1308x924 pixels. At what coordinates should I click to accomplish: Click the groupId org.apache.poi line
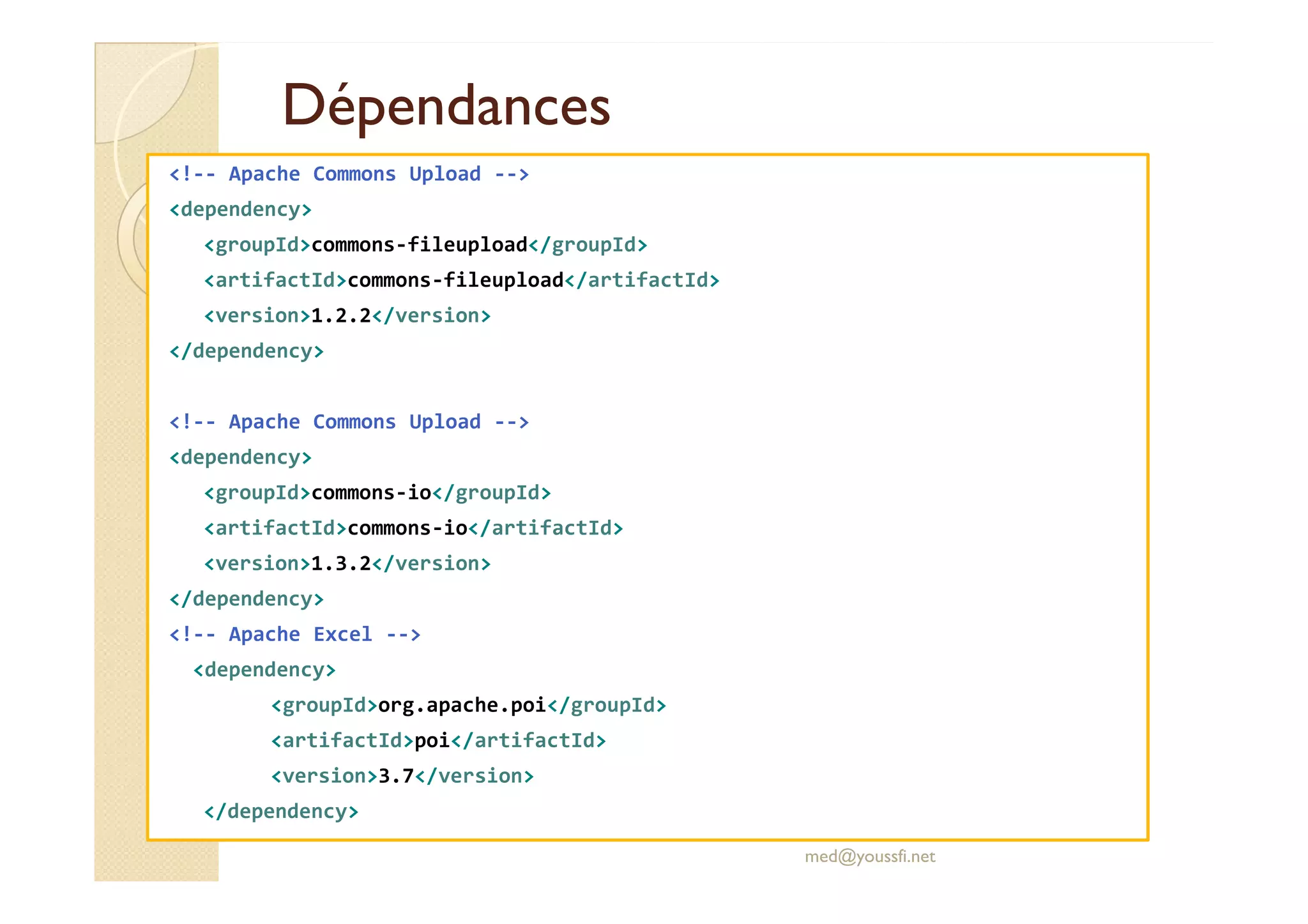tap(469, 705)
